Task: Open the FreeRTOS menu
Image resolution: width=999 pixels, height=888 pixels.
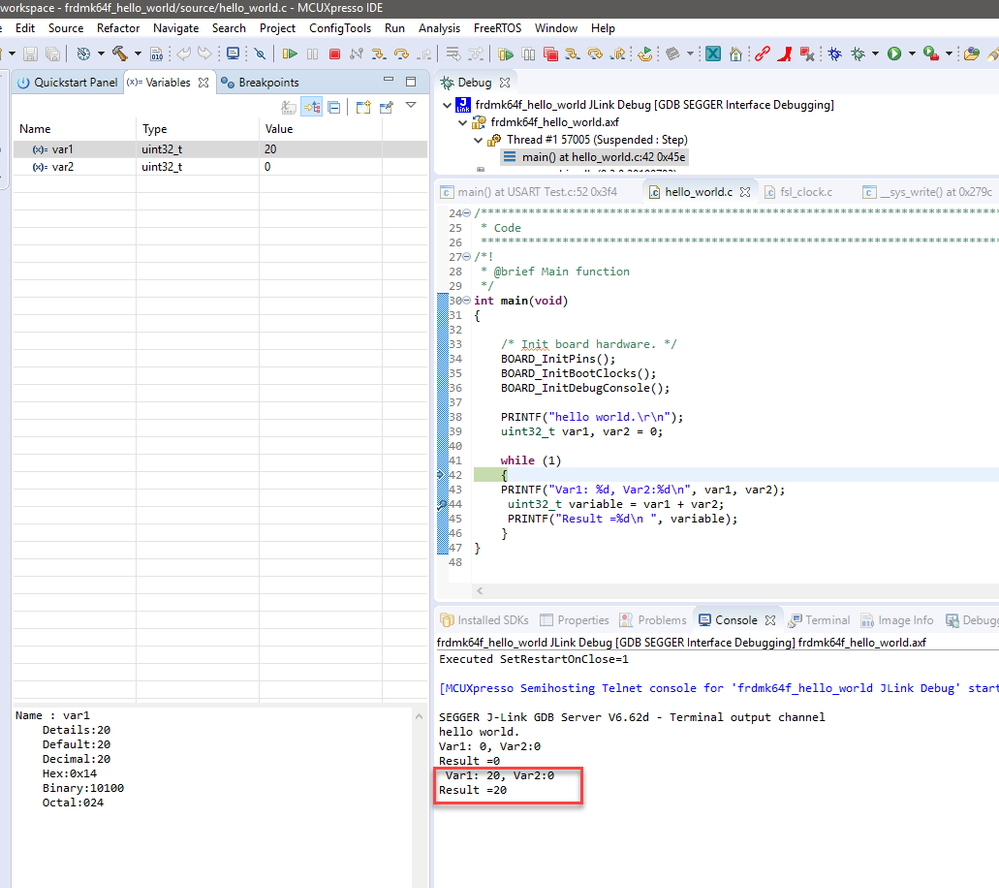Action: click(x=497, y=28)
